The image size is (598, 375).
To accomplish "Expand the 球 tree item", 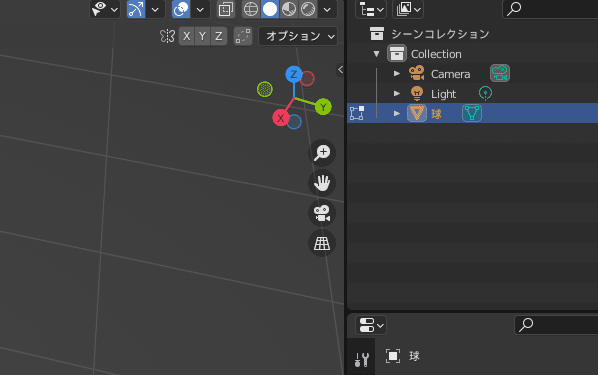I will coord(397,113).
